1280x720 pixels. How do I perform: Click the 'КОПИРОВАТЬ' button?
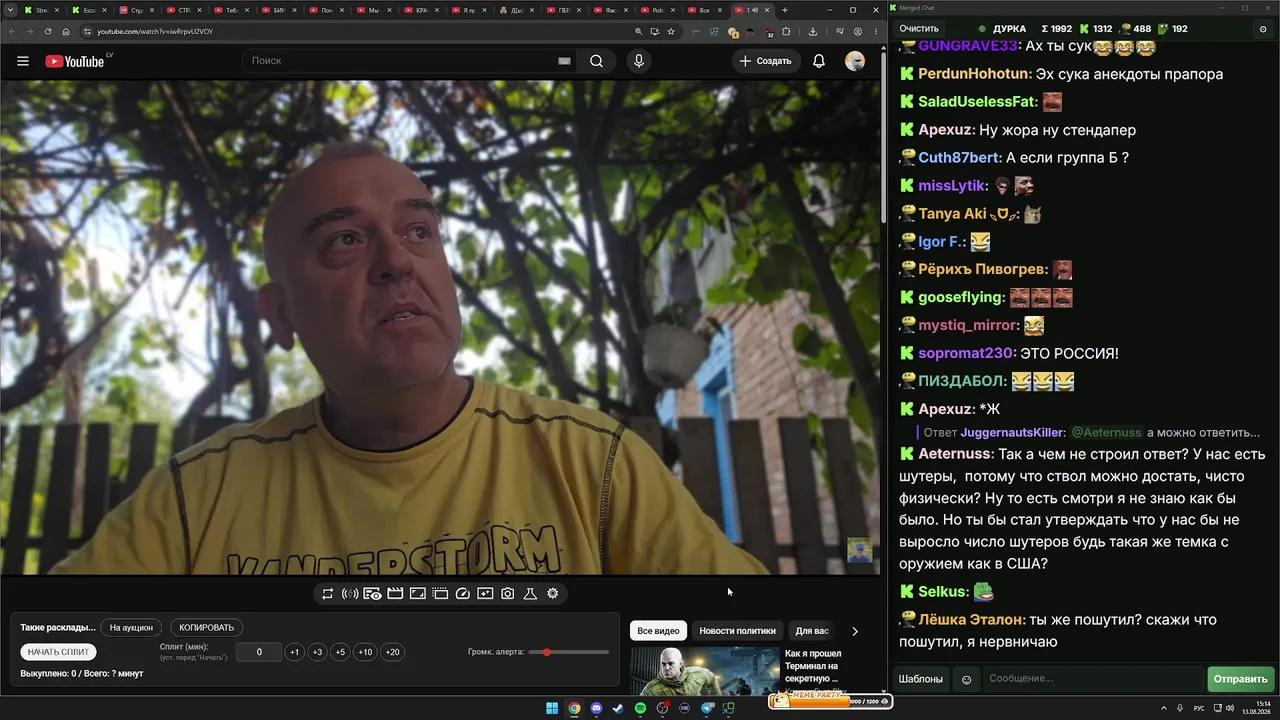[207, 628]
